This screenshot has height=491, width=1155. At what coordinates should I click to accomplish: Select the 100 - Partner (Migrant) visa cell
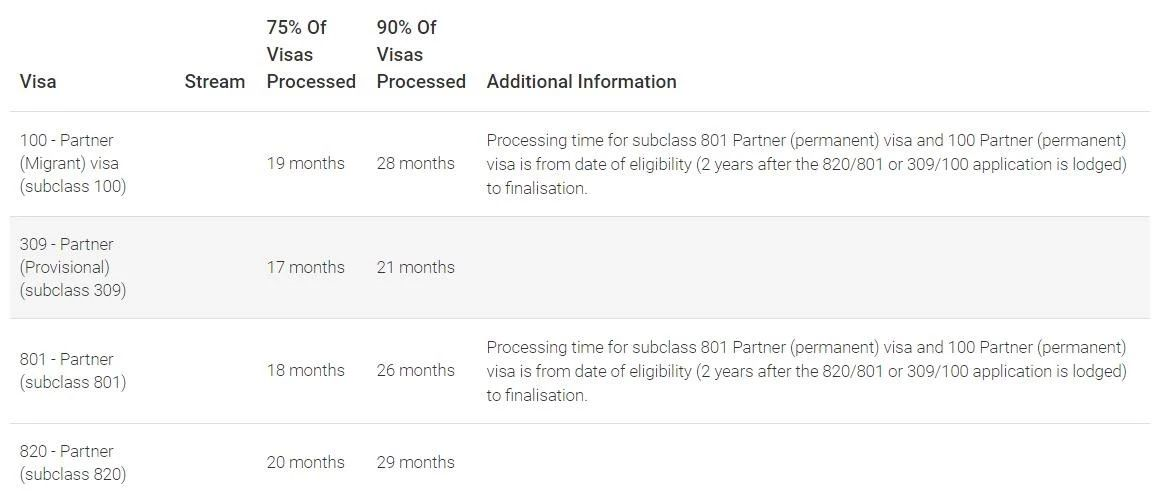[73, 163]
